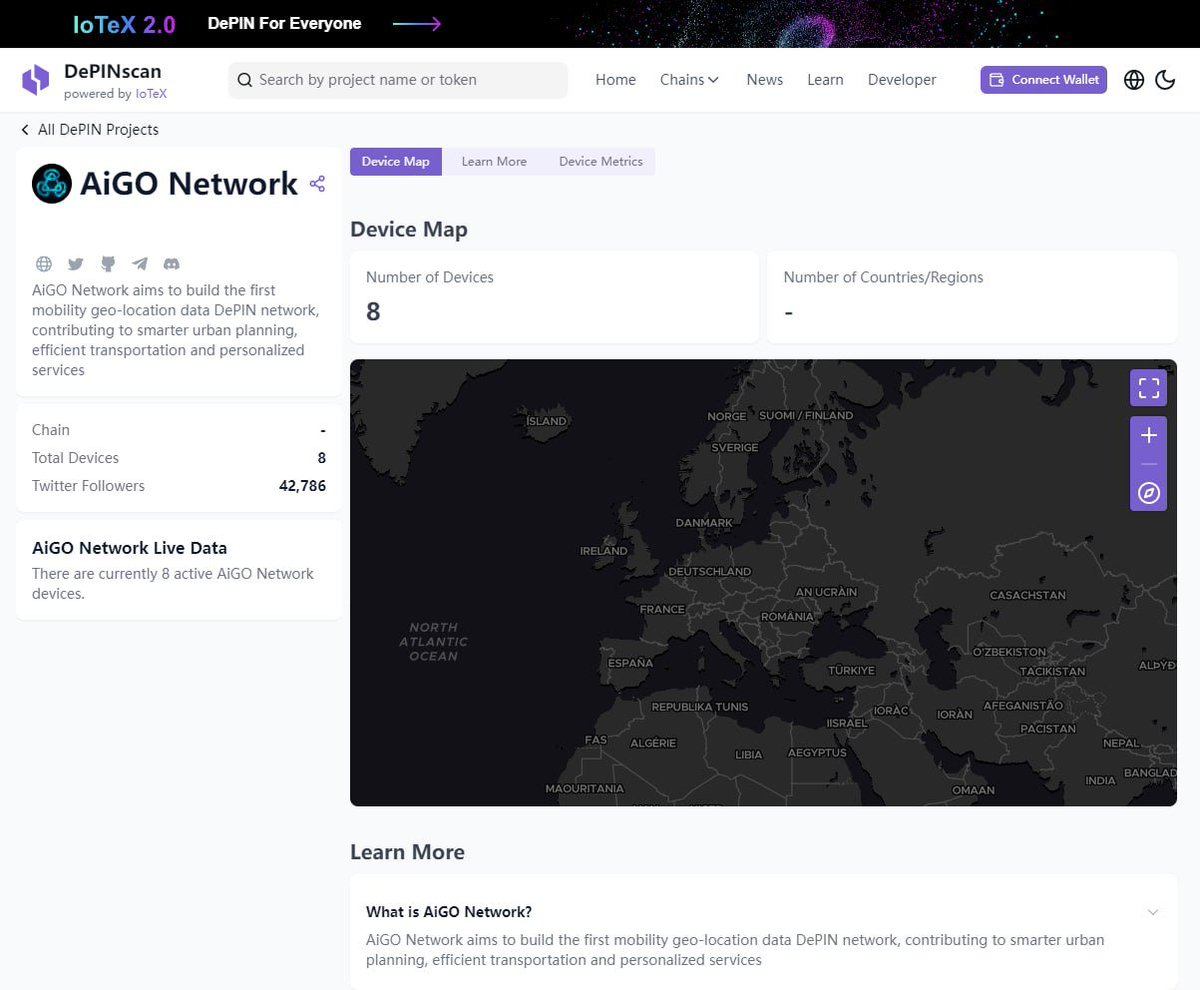The height and width of the screenshot is (990, 1200).
Task: Open the Developer nav item
Action: click(902, 80)
